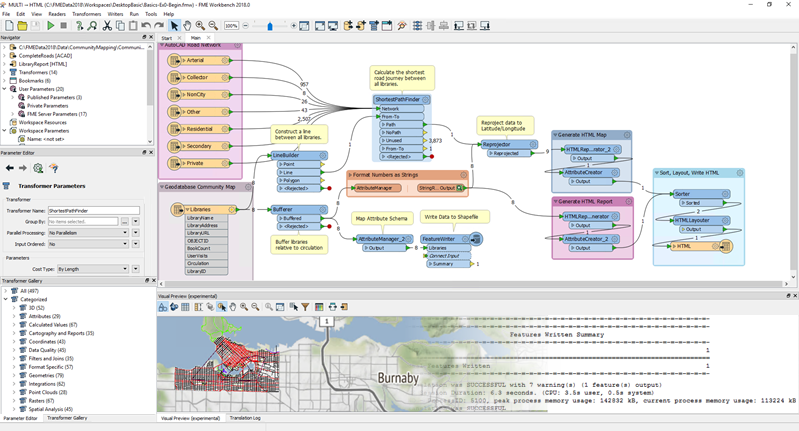This screenshot has width=799, height=431.
Task: Select the Pan hand tool in toolbar
Action: click(x=187, y=25)
